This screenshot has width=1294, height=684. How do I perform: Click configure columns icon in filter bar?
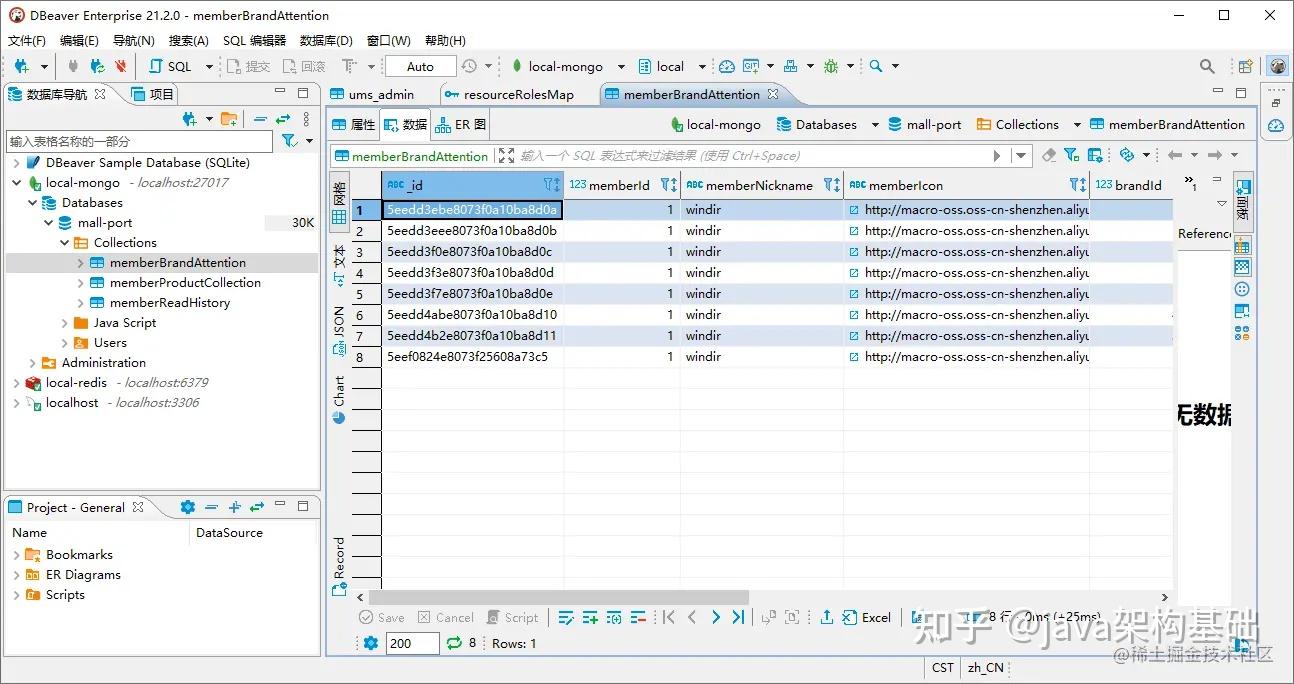coord(1095,155)
